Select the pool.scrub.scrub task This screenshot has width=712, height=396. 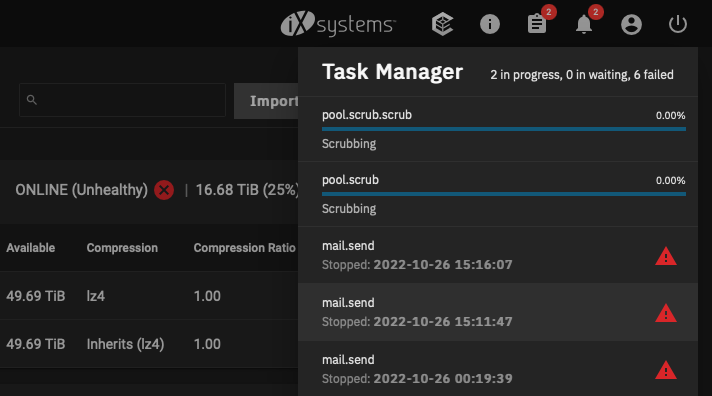pos(498,129)
